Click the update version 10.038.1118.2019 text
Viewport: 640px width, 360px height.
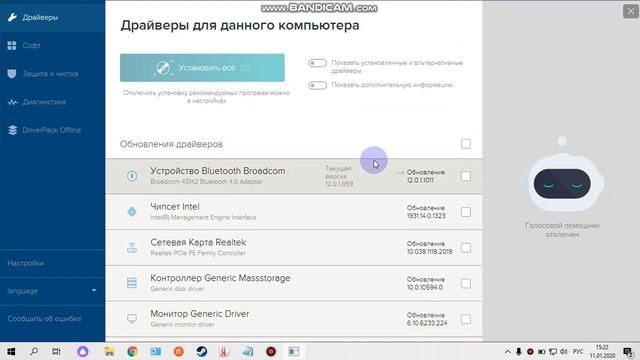[429, 252]
